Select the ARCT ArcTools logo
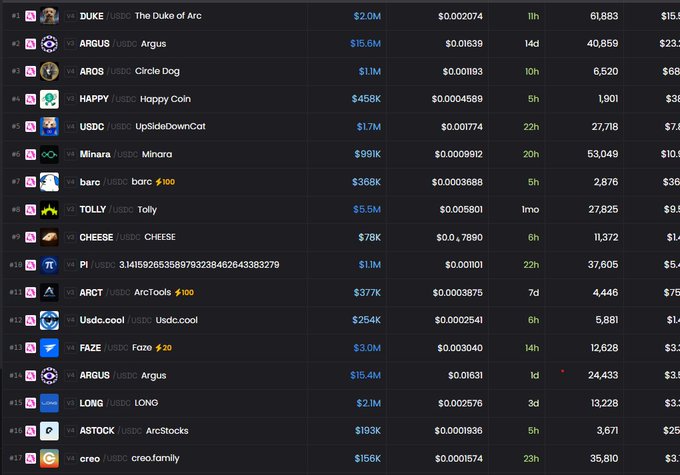The height and width of the screenshot is (475, 680). click(x=49, y=293)
